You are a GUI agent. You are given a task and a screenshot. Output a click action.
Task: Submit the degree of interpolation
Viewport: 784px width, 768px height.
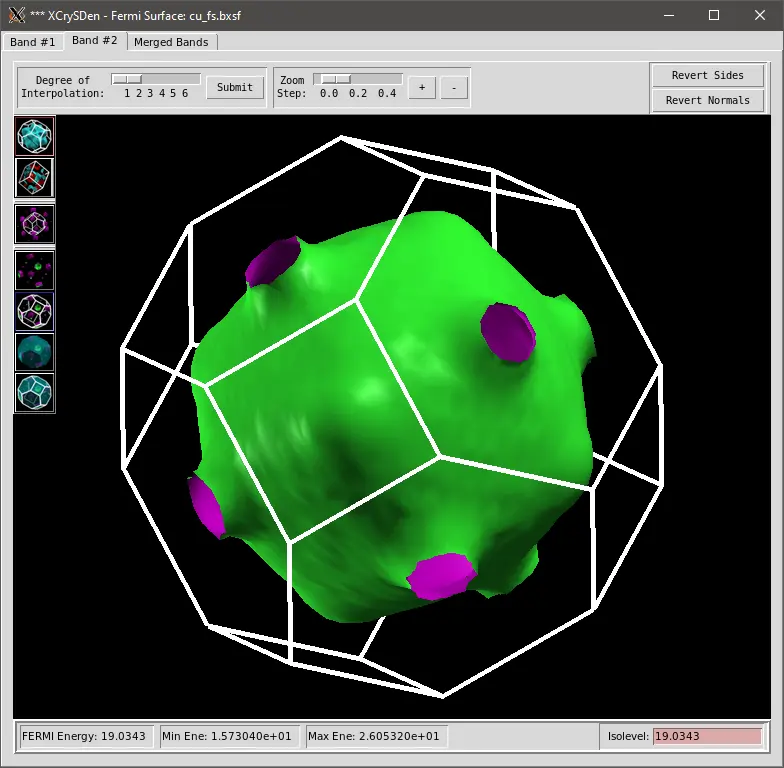click(235, 88)
